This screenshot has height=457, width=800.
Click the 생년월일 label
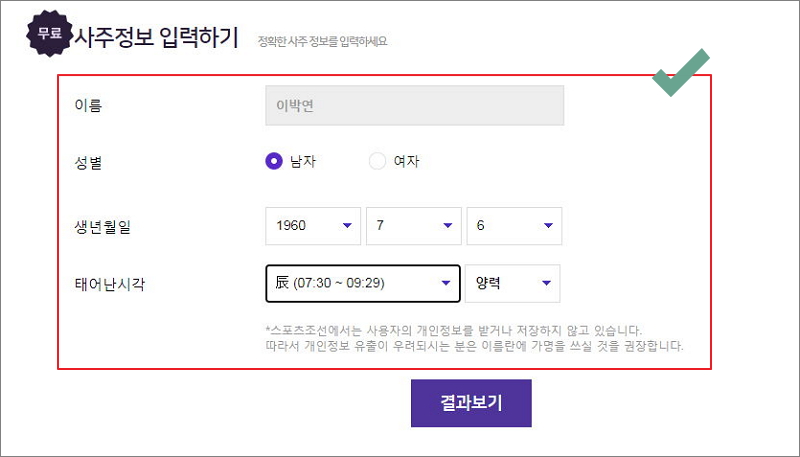pos(103,227)
